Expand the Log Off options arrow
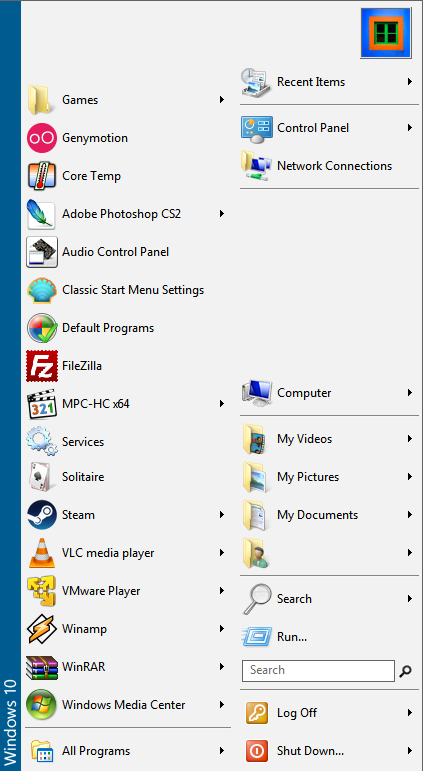 pos(410,713)
